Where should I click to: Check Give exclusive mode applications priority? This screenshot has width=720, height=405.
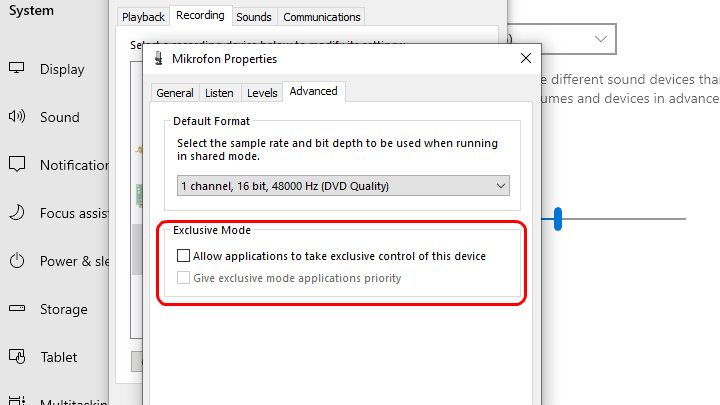[183, 278]
